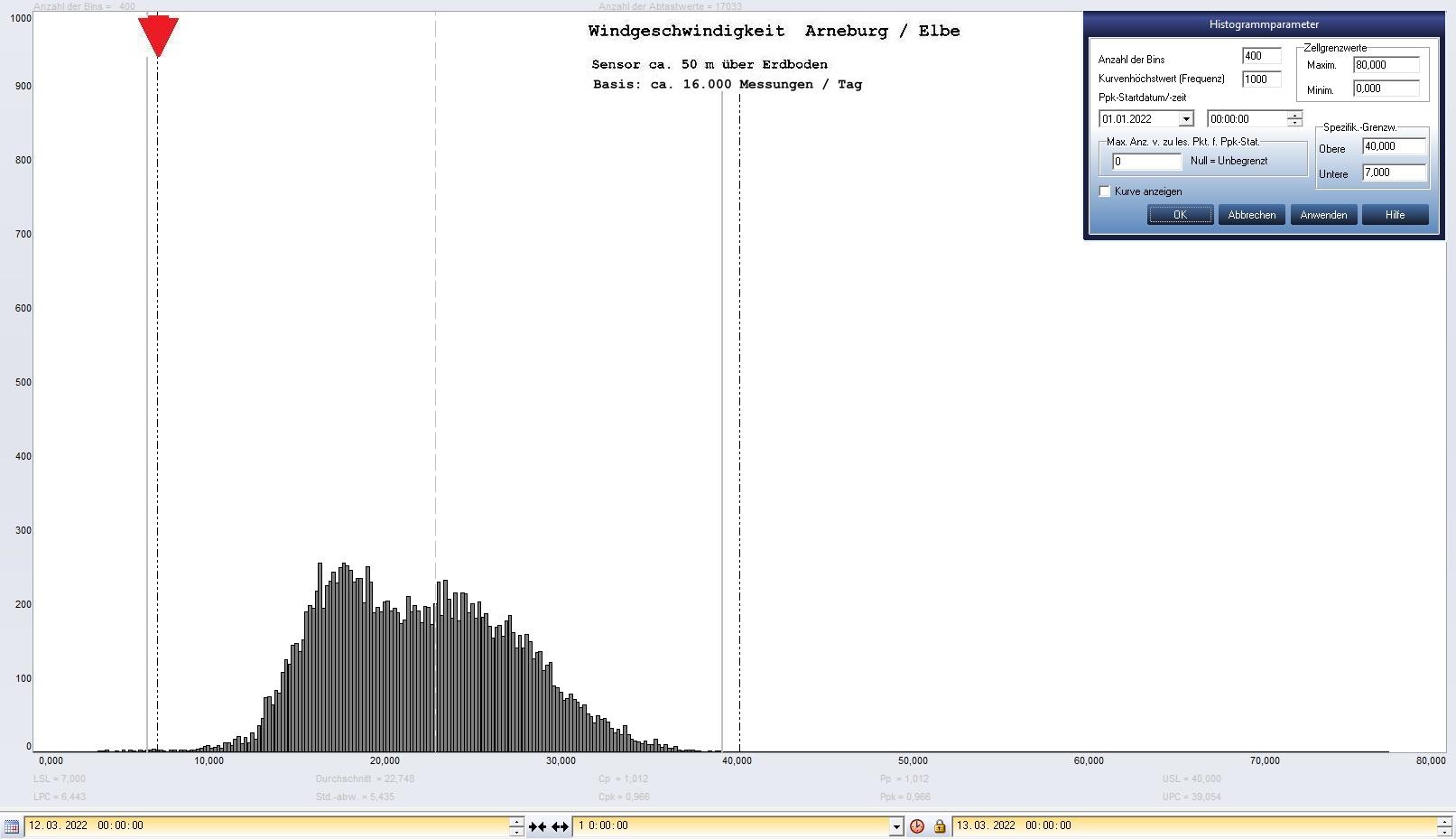Click the Anzahl der Abtastwerte = 17033 label

coord(670,6)
